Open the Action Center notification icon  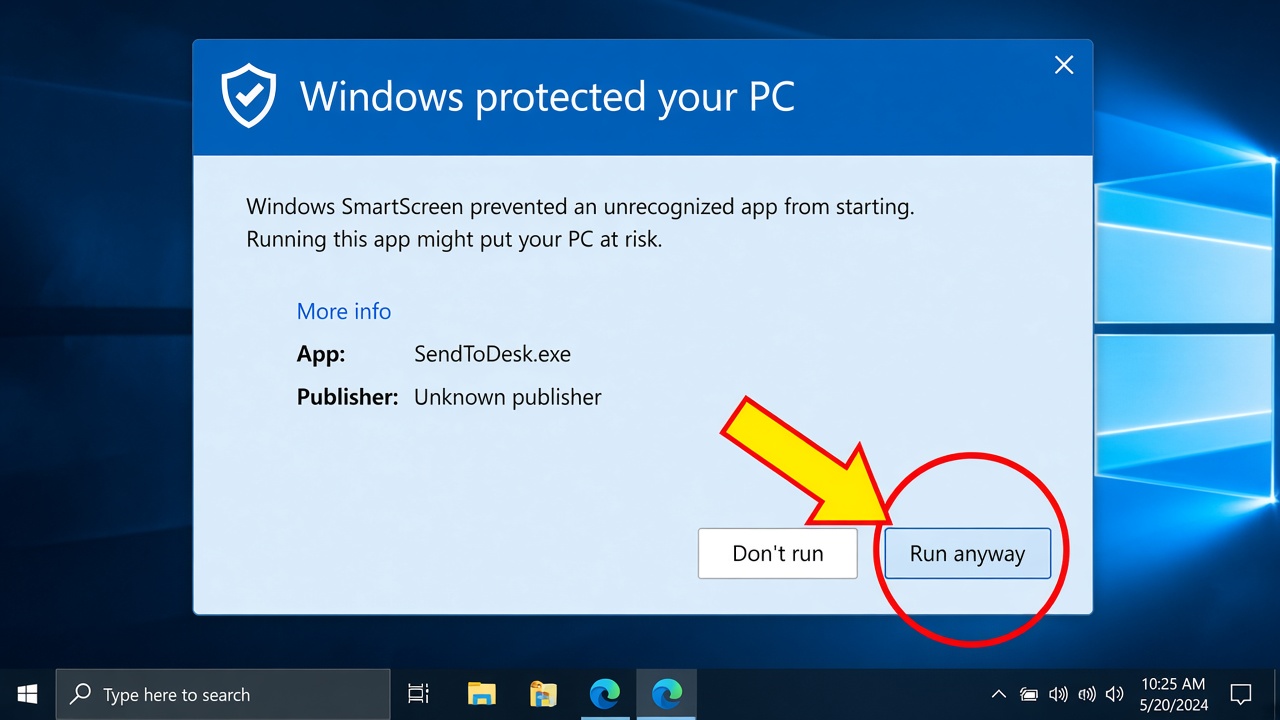click(1241, 694)
